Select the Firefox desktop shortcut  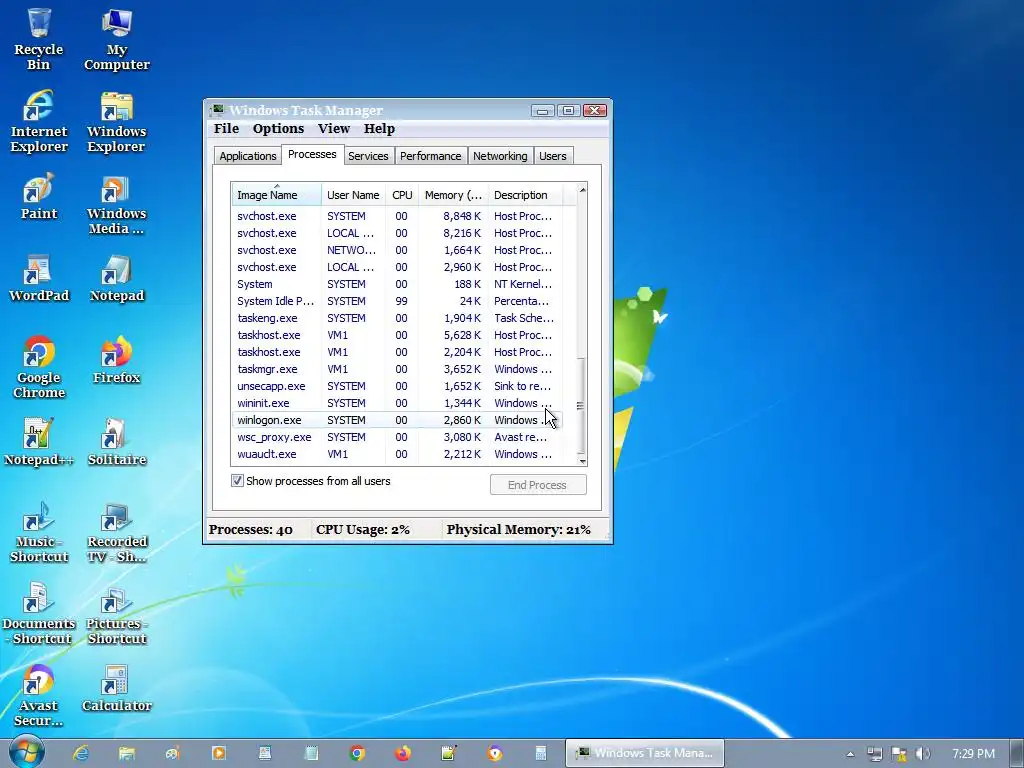(117, 359)
